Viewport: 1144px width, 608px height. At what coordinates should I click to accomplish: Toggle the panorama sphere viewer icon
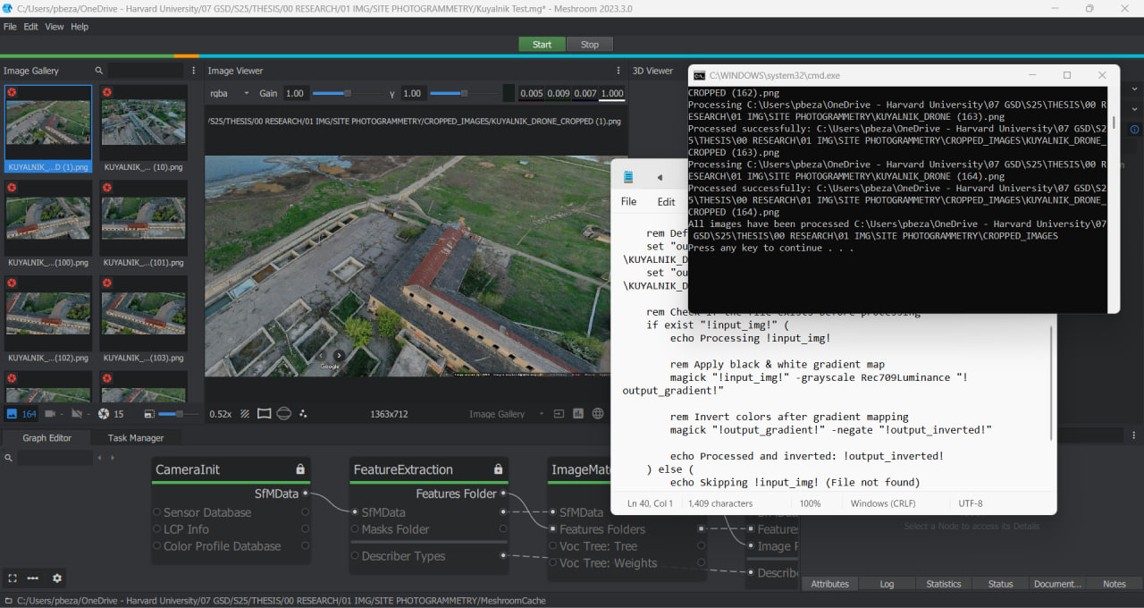[284, 414]
